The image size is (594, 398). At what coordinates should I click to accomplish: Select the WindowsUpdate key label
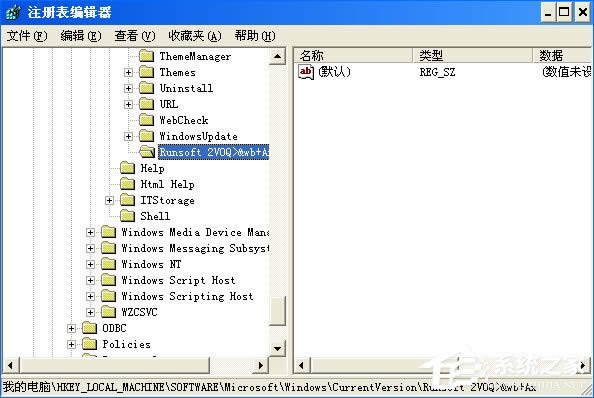[x=198, y=136]
